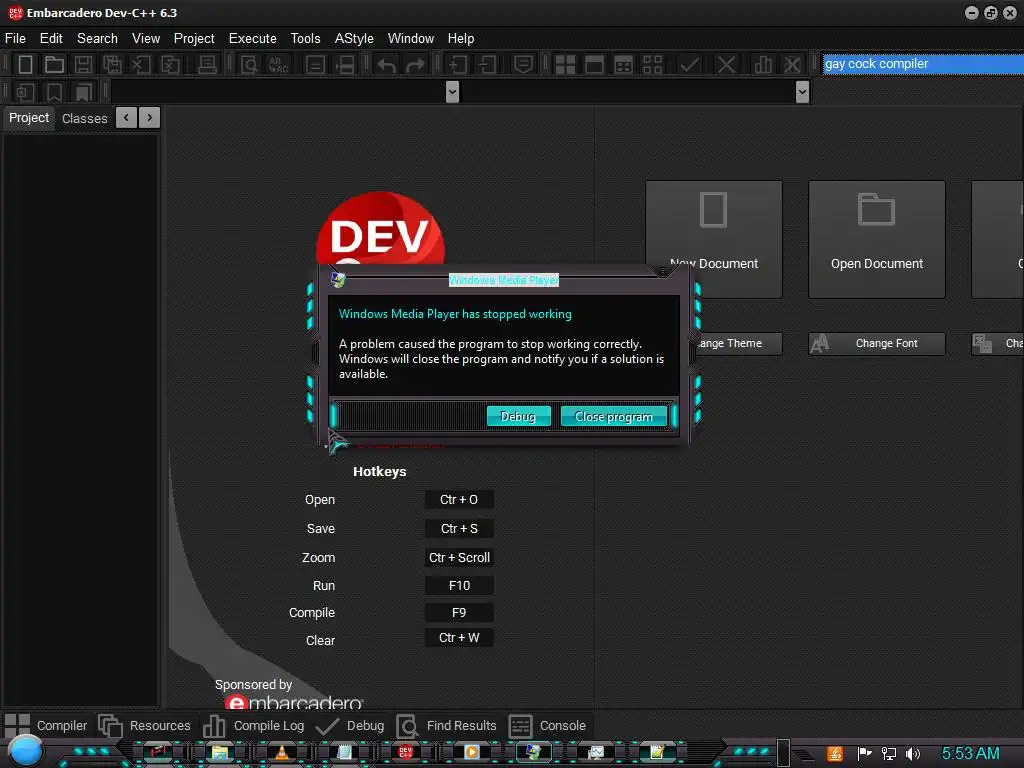The width and height of the screenshot is (1024, 768).
Task: Click the New file toolbar icon
Action: coord(25,64)
